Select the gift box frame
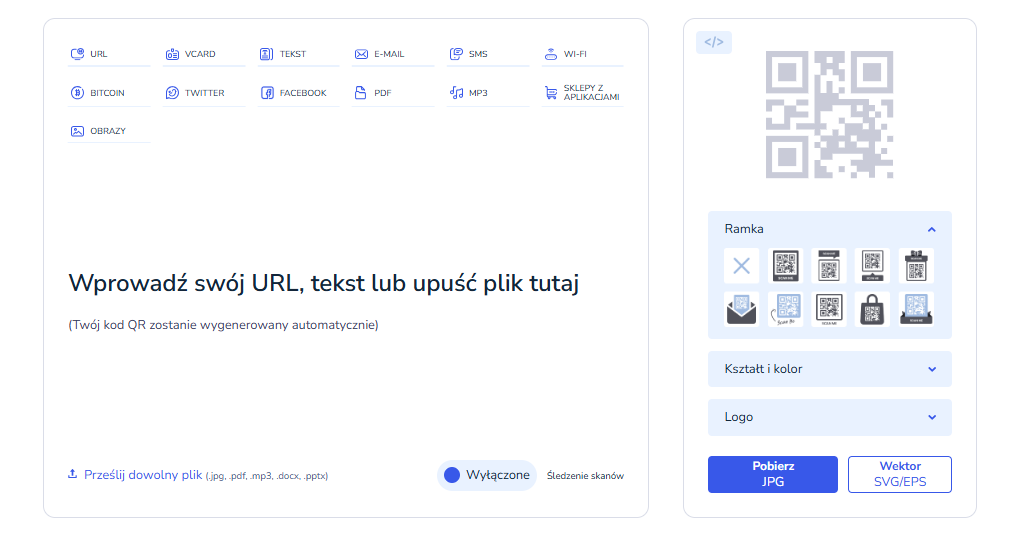Image resolution: width=1009 pixels, height=533 pixels. pyautogui.click(x=916, y=266)
